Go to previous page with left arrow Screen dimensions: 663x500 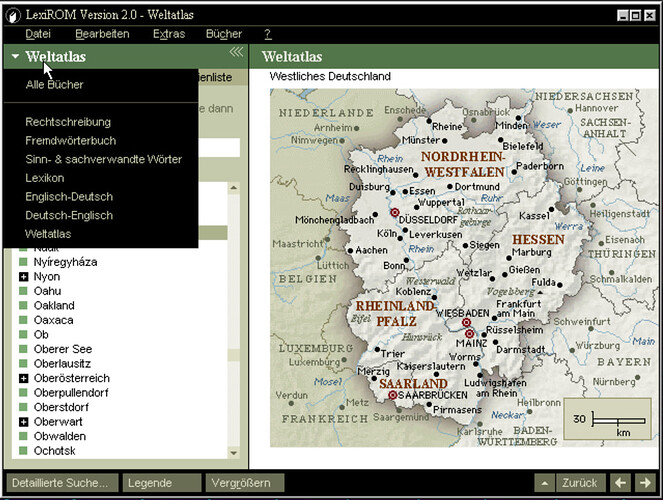click(620, 483)
